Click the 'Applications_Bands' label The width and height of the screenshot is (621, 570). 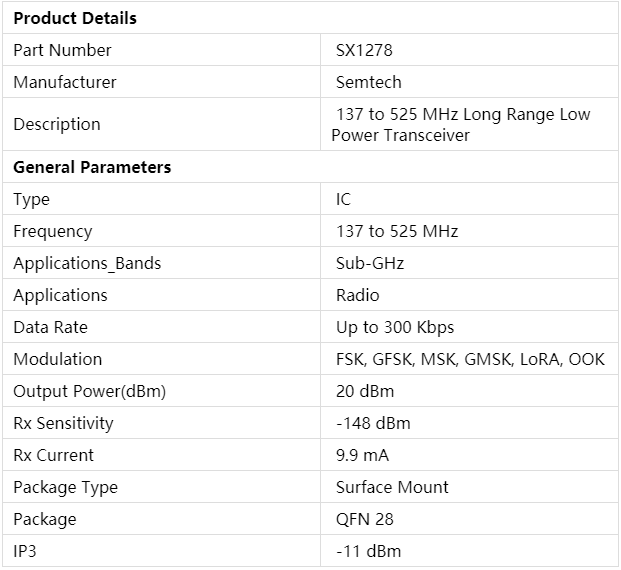(87, 264)
